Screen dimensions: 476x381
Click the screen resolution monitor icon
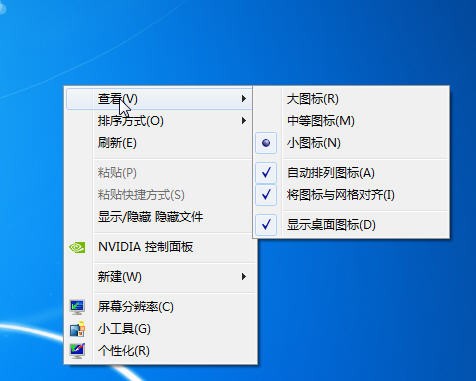(77, 307)
